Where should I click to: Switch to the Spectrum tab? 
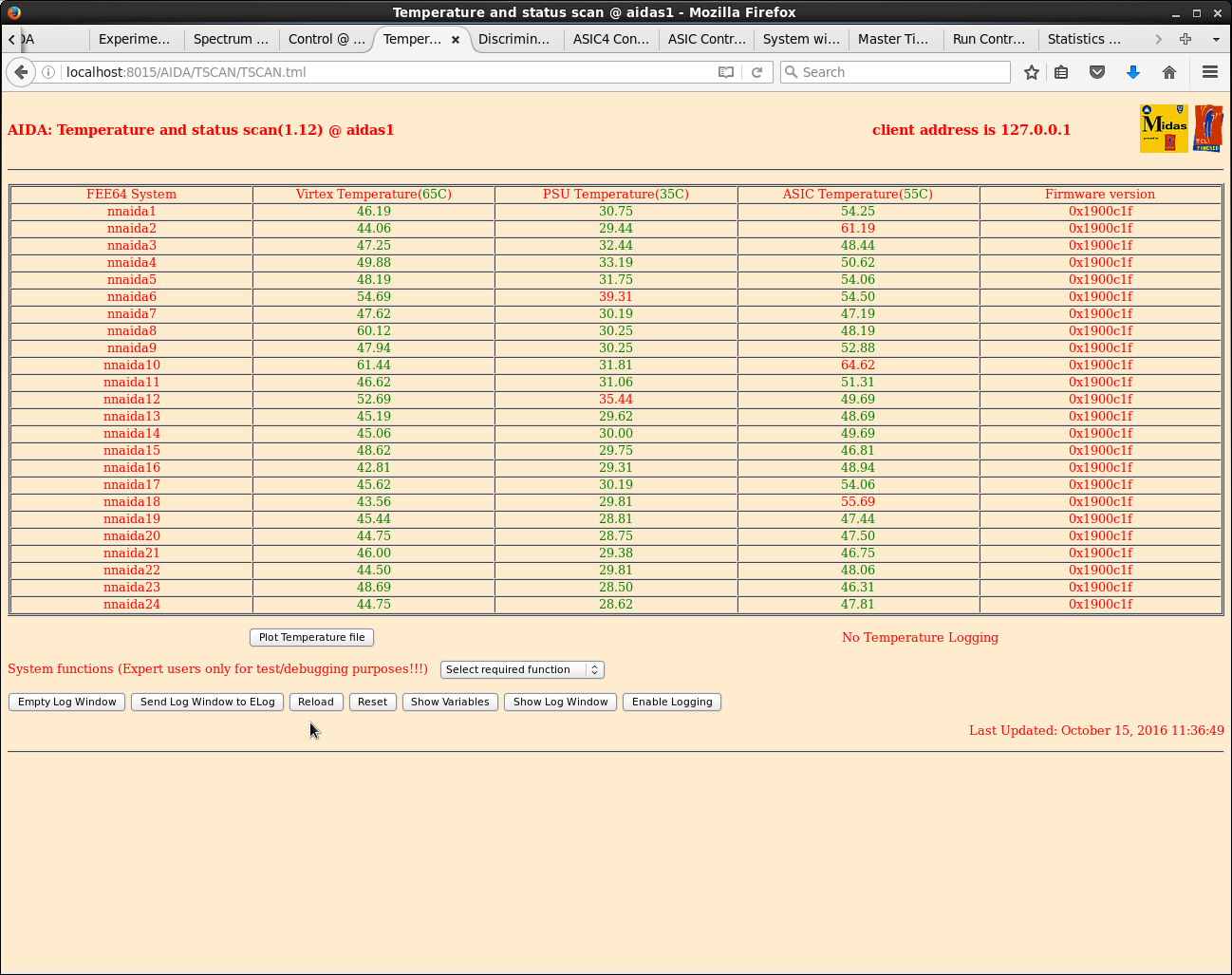(231, 39)
